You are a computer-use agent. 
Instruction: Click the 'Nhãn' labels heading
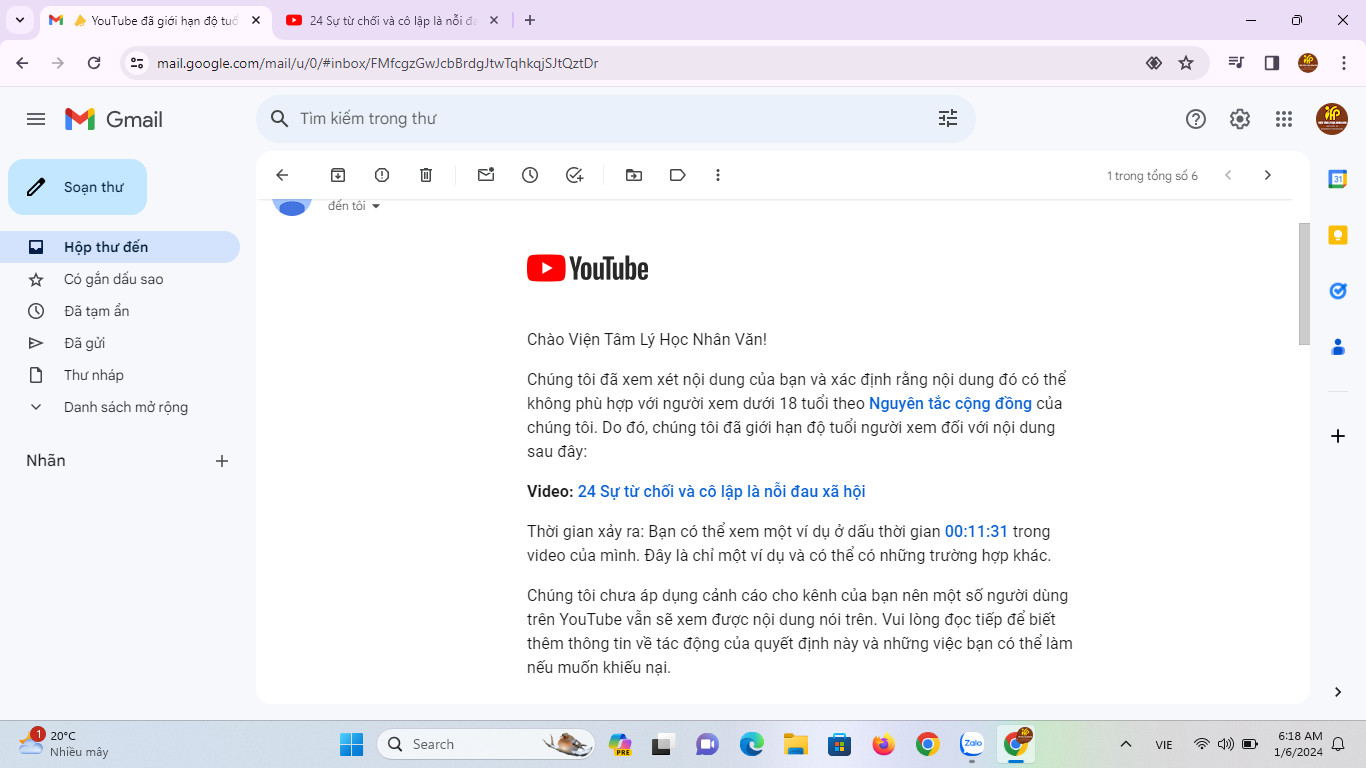pyautogui.click(x=46, y=461)
